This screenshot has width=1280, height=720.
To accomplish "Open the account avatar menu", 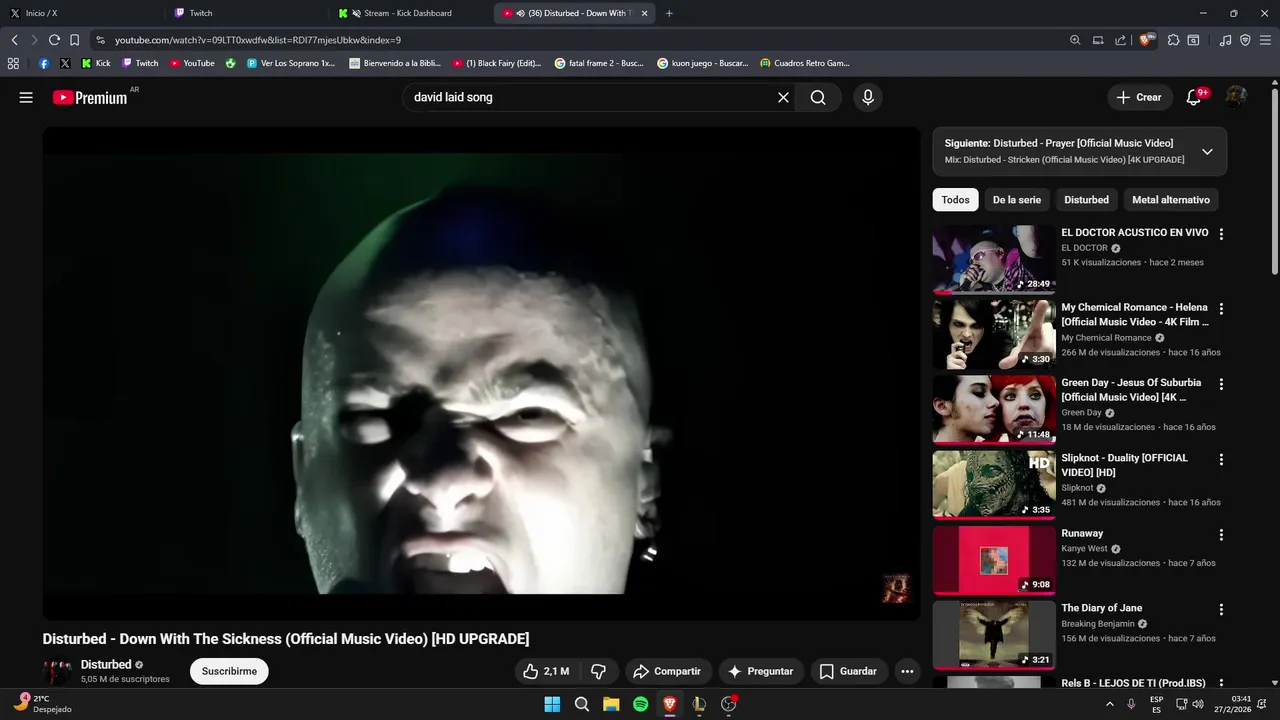I will tap(1236, 97).
